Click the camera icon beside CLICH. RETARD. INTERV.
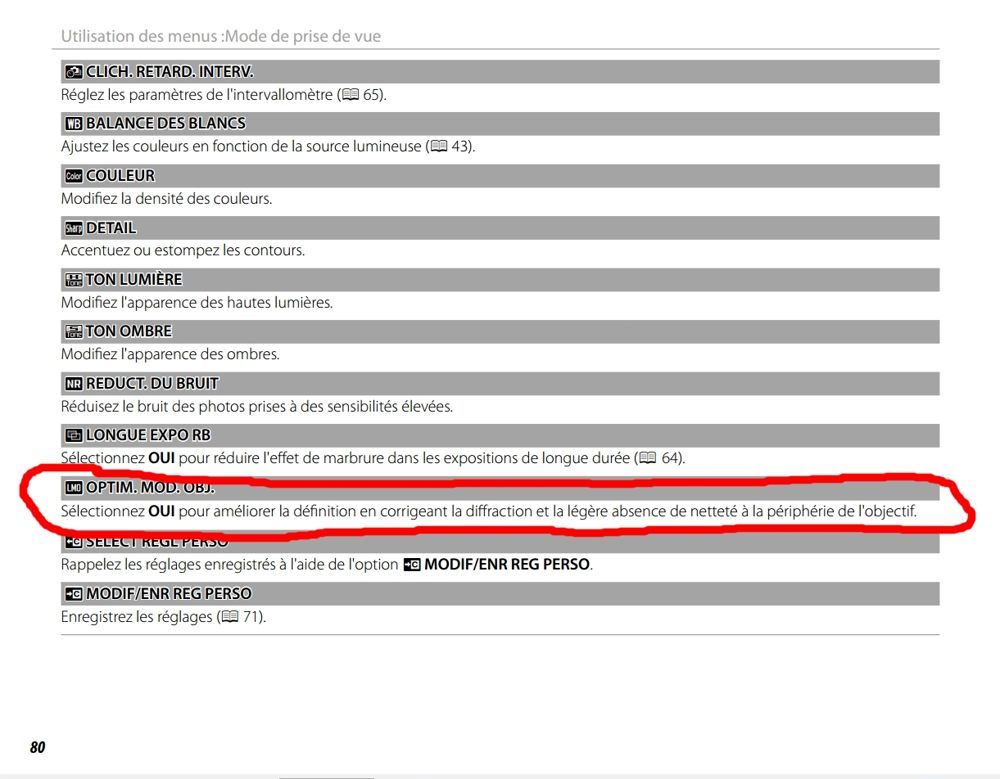 tap(73, 72)
